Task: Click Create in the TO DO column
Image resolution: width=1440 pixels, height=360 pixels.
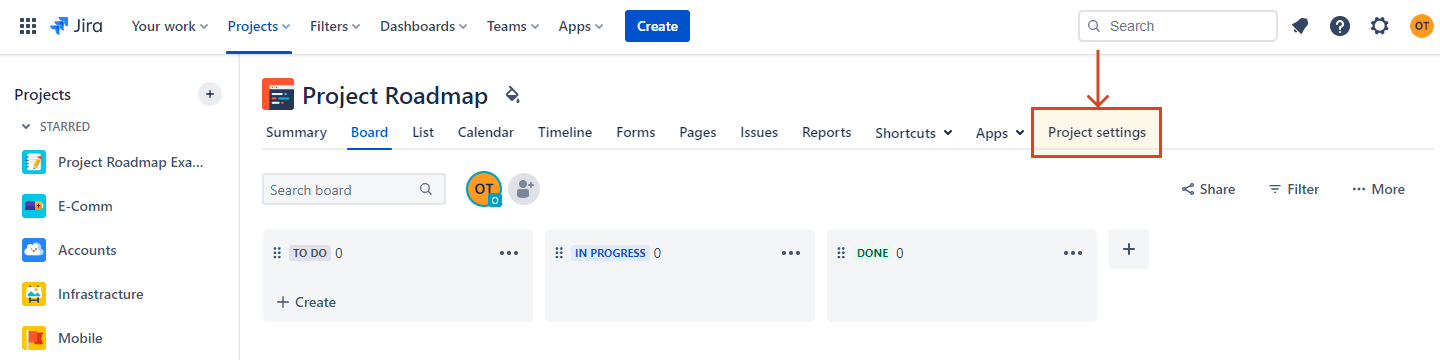Action: pos(306,302)
